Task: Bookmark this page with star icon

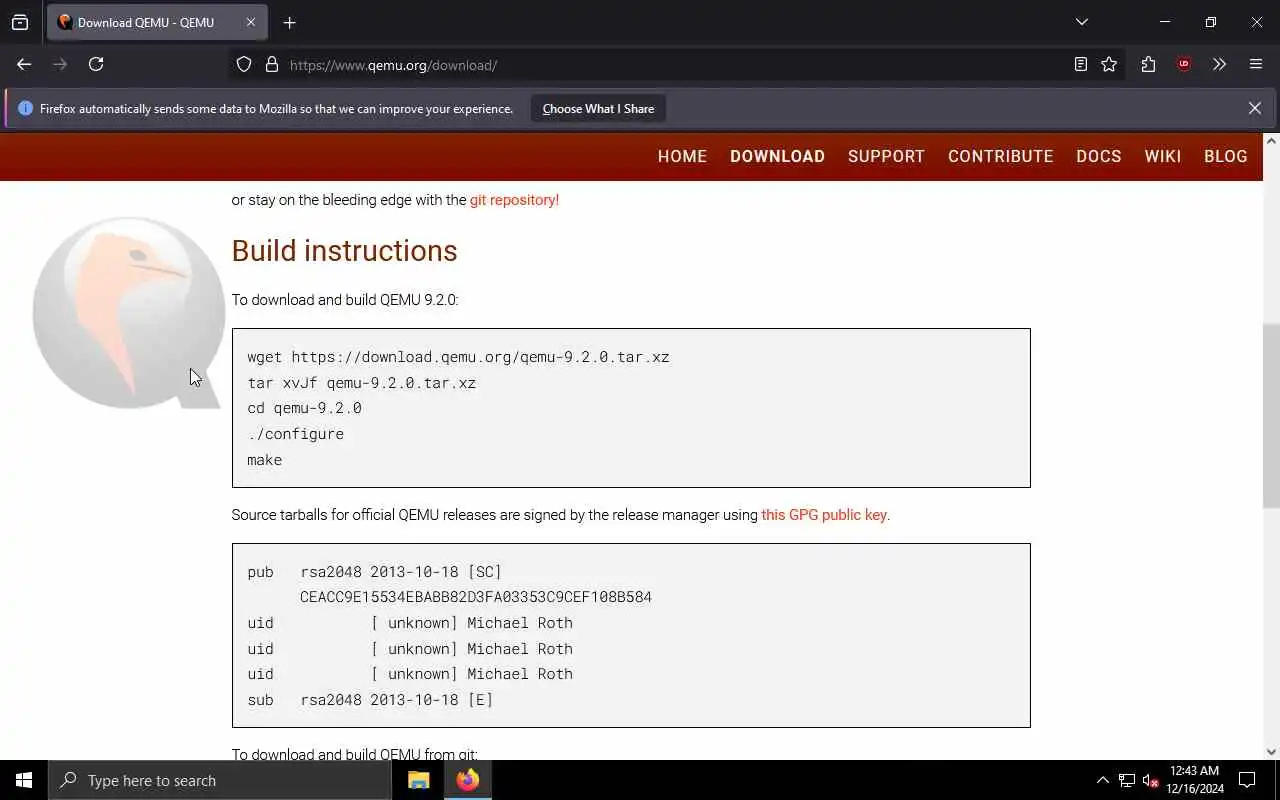Action: pos(1109,64)
